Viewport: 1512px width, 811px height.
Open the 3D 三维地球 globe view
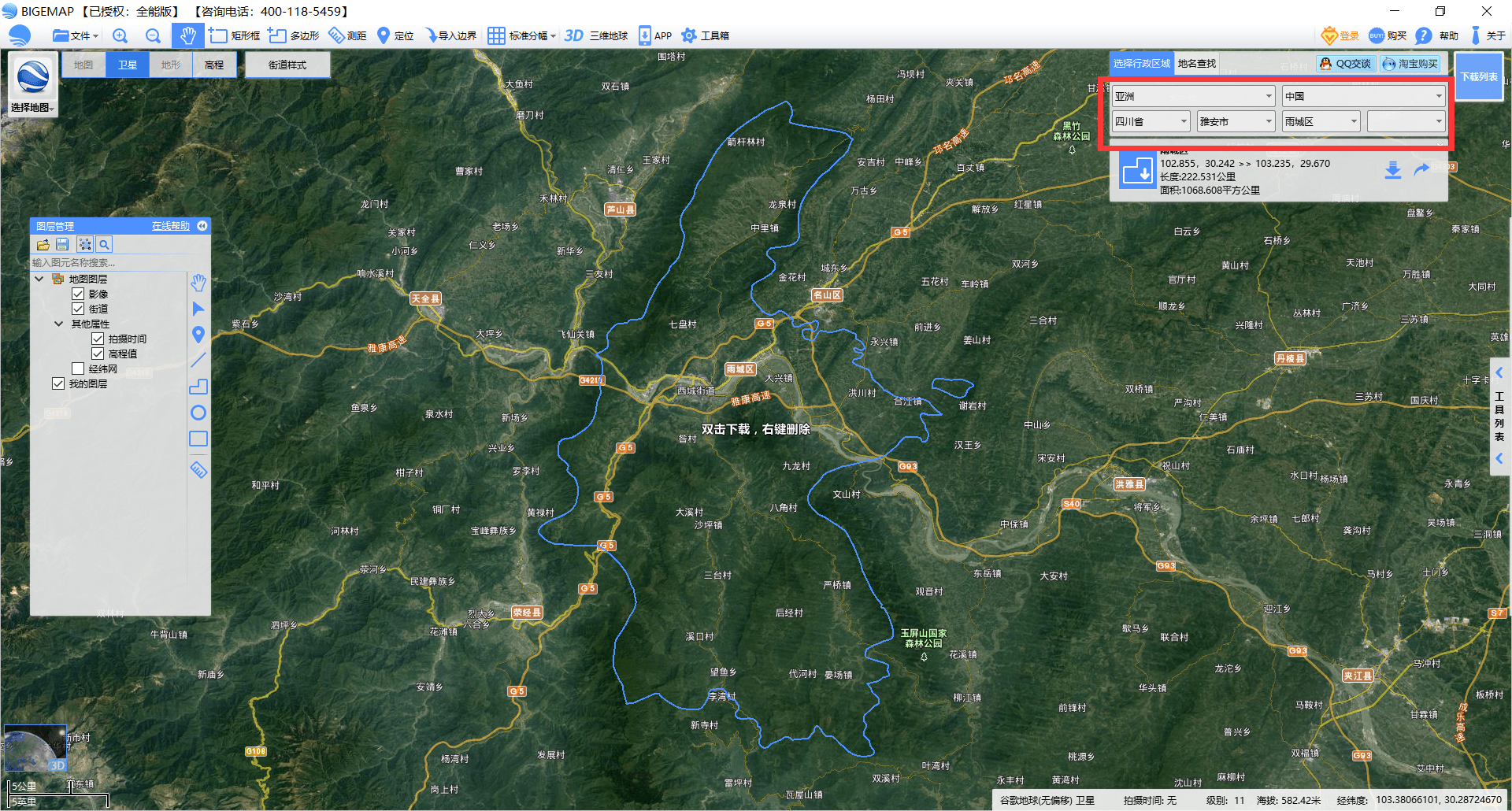click(596, 35)
